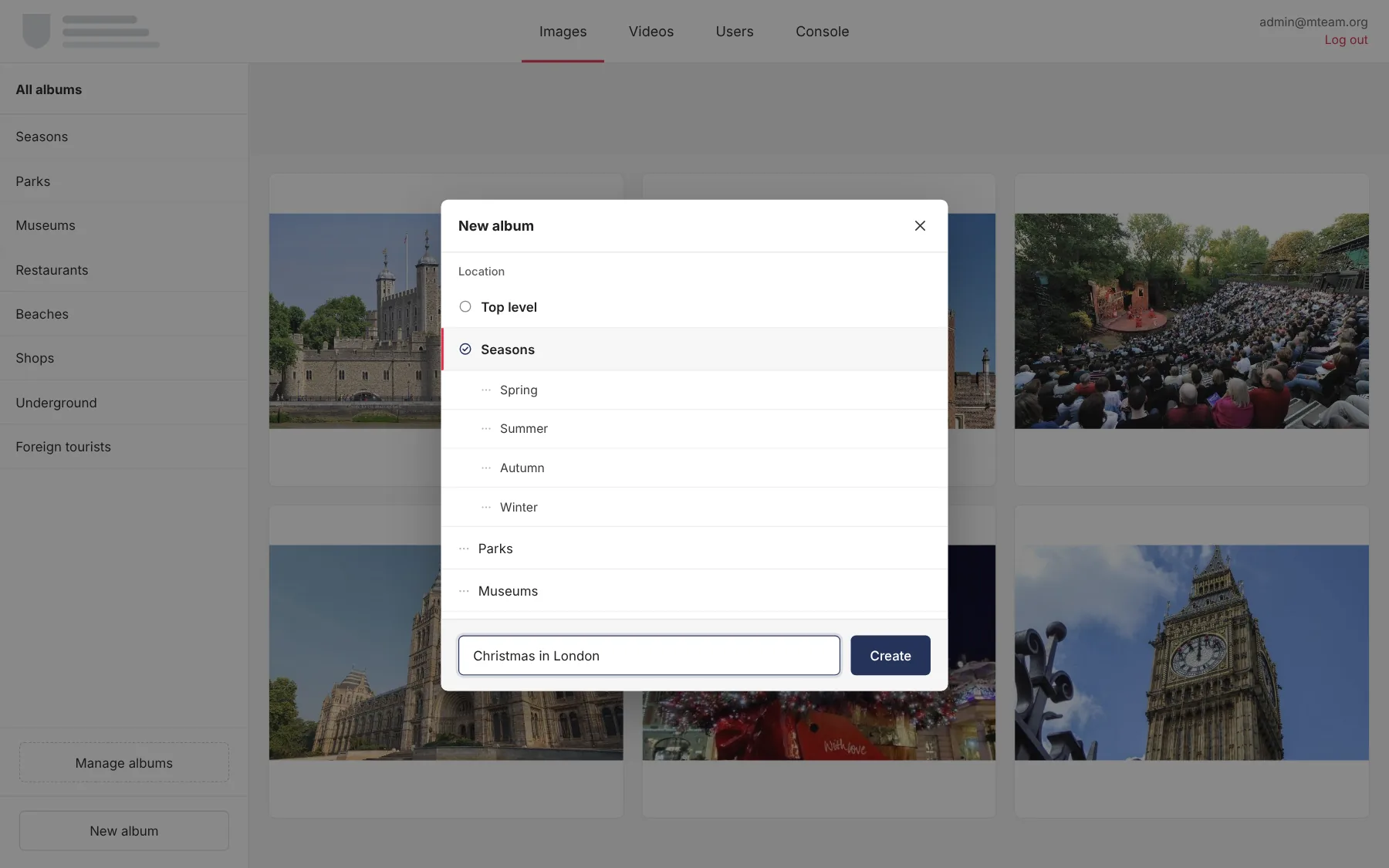
Task: Click the album name input field
Action: [649, 655]
